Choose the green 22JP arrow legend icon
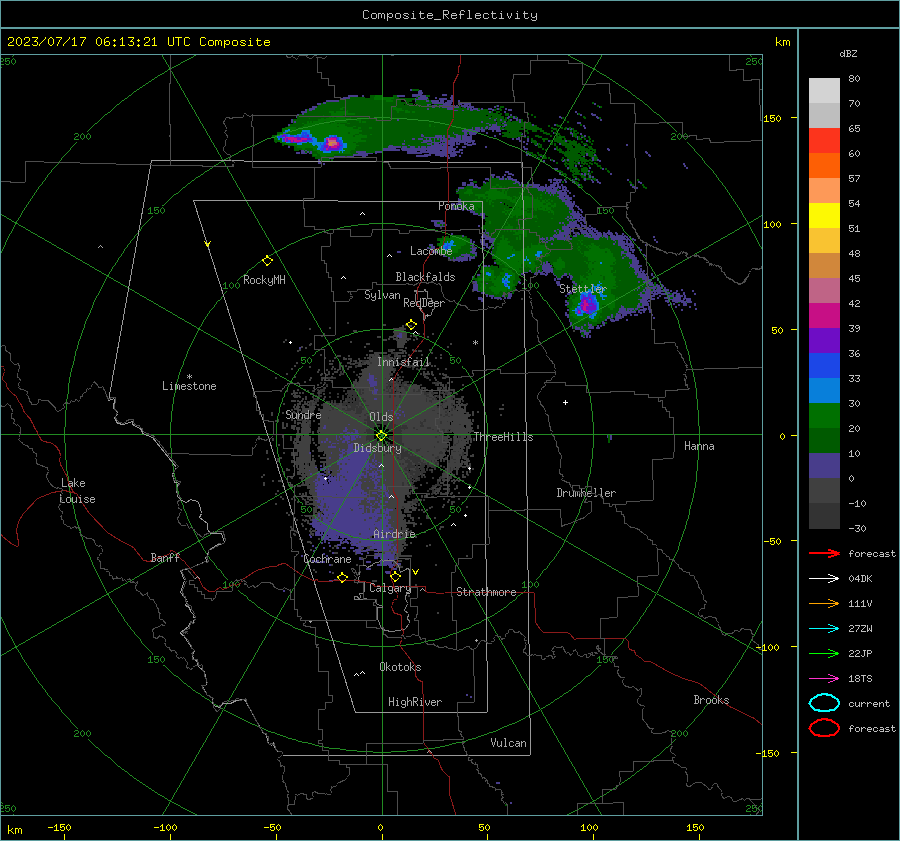This screenshot has width=900, height=841. 824,653
